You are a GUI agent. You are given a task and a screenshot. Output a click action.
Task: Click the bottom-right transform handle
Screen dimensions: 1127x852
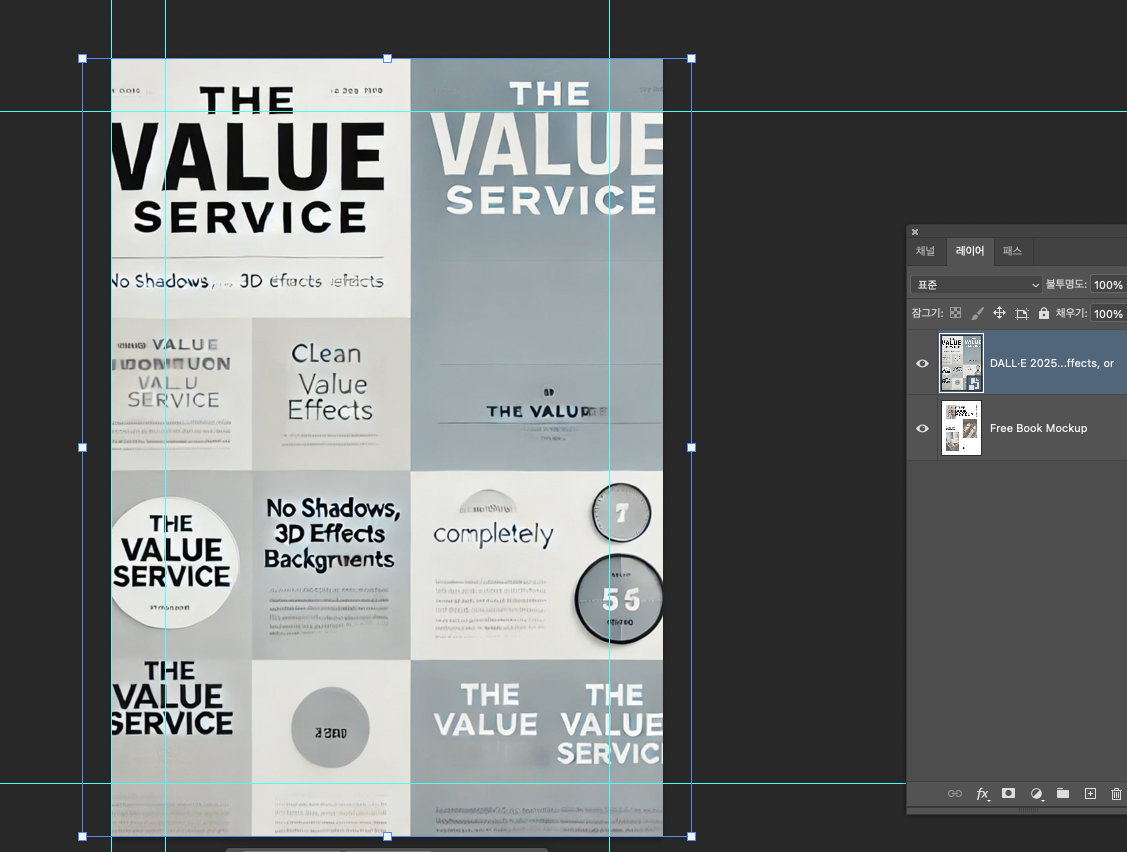click(691, 836)
